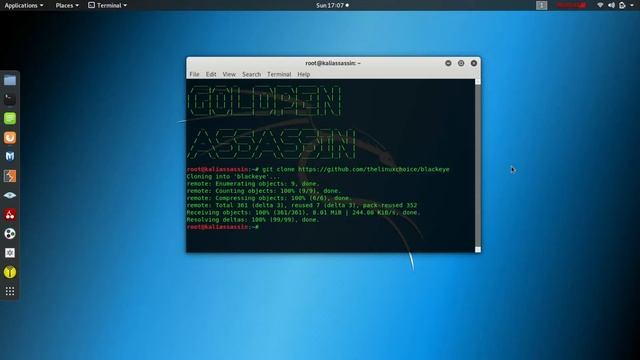Open the Files manager in the dock
Viewport: 640px width, 360px height.
point(10,80)
